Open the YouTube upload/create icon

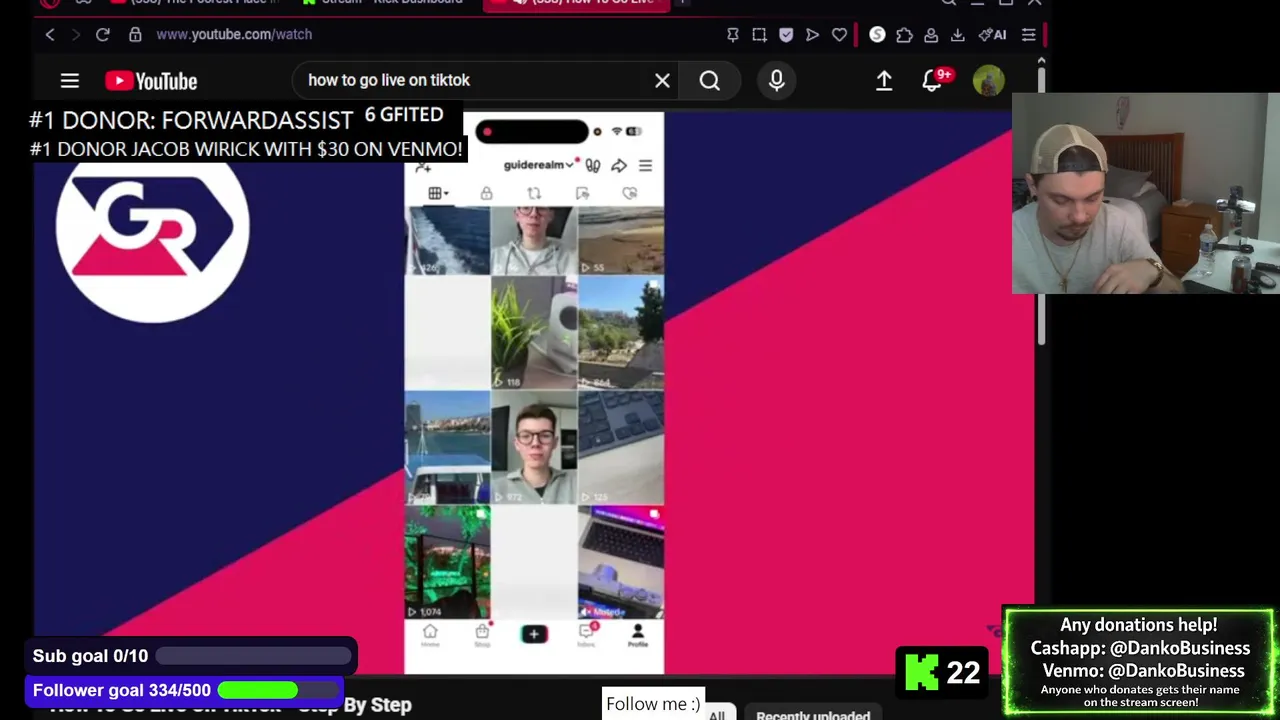click(884, 81)
